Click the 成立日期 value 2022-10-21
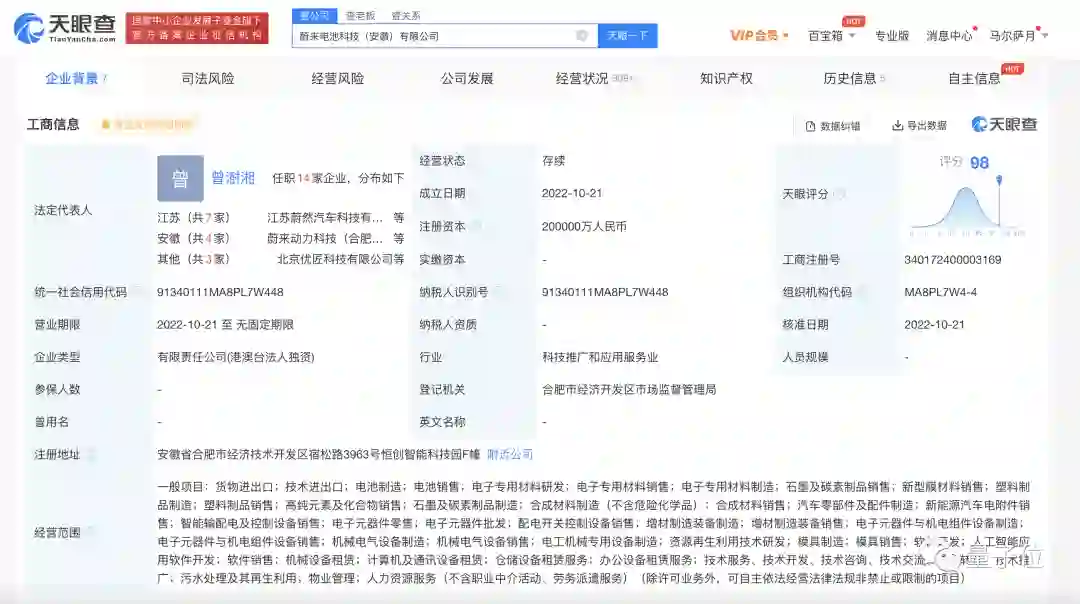The width and height of the screenshot is (1080, 604). [572, 194]
